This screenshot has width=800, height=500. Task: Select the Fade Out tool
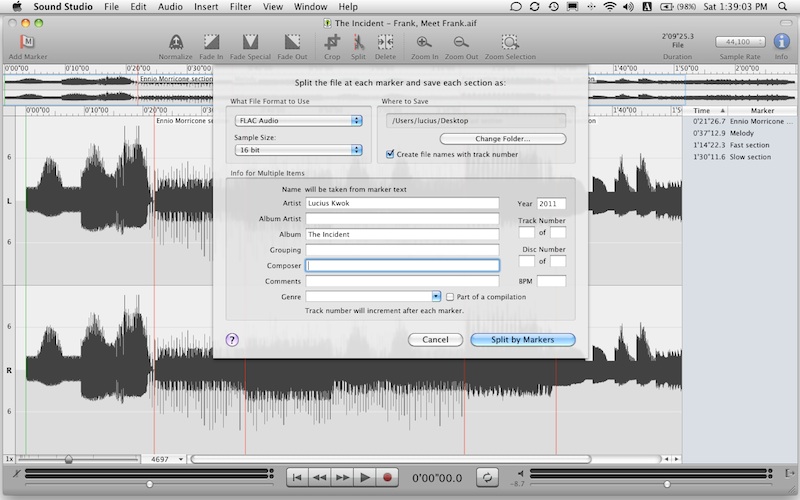pos(291,42)
